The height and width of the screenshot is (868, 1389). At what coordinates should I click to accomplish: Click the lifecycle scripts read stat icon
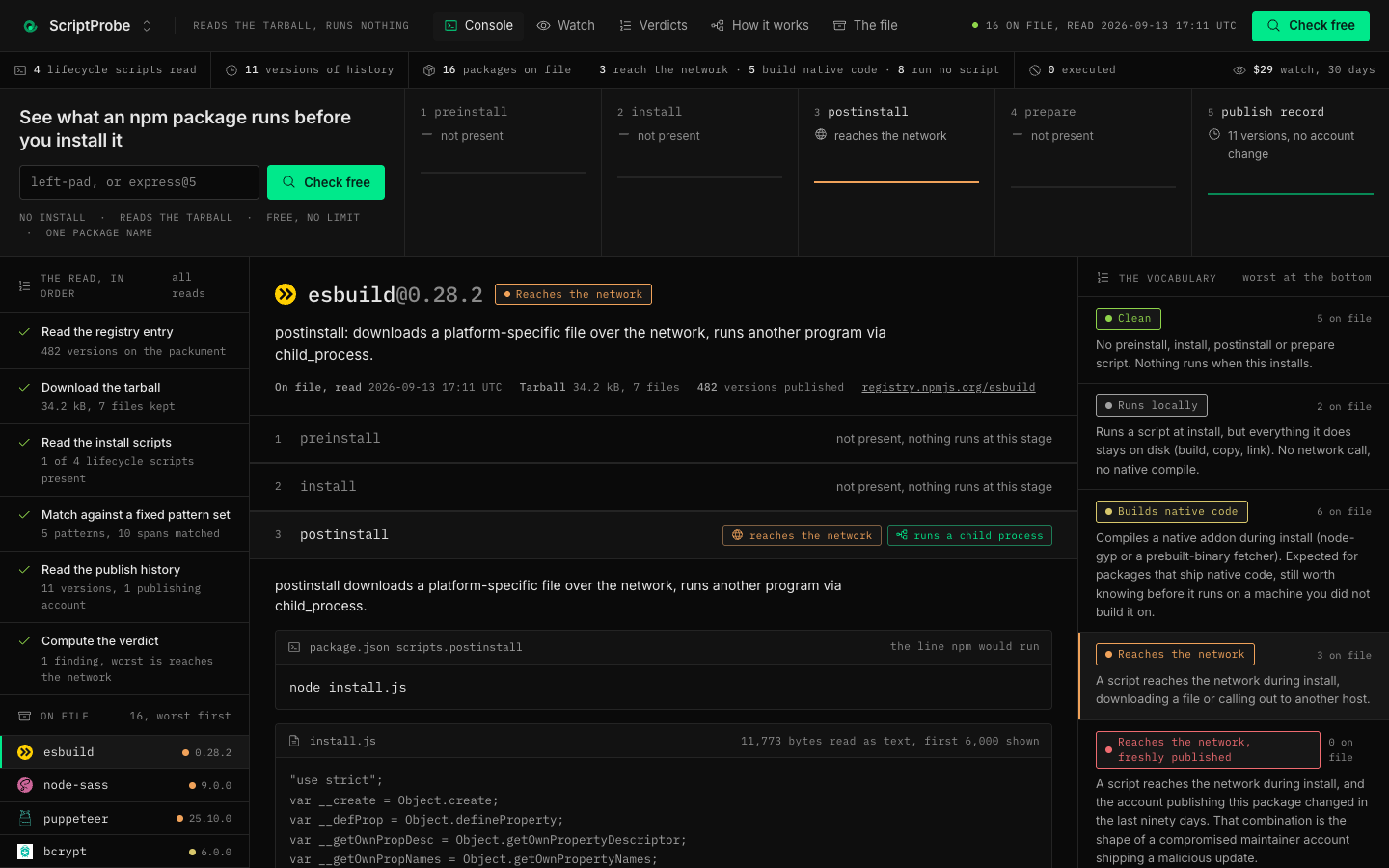point(20,70)
